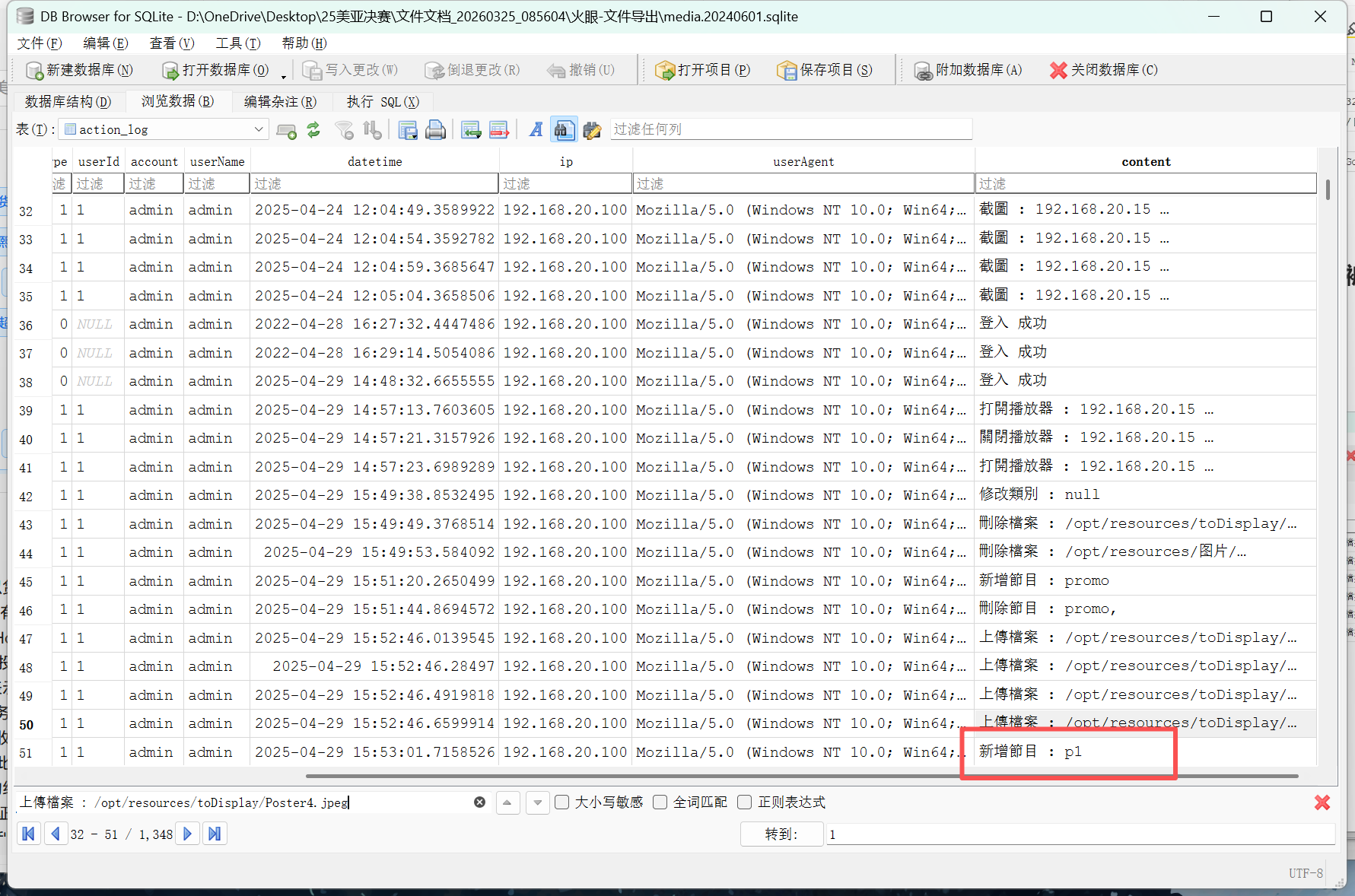Click the clear sorting arrows icon

tap(372, 130)
